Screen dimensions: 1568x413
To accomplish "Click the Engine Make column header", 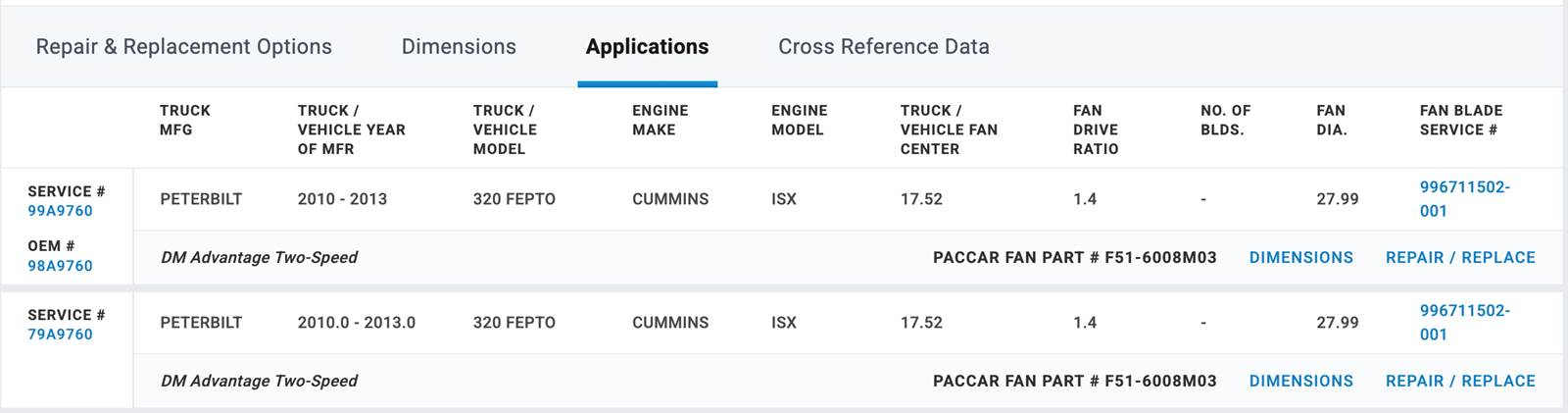I will (x=660, y=120).
